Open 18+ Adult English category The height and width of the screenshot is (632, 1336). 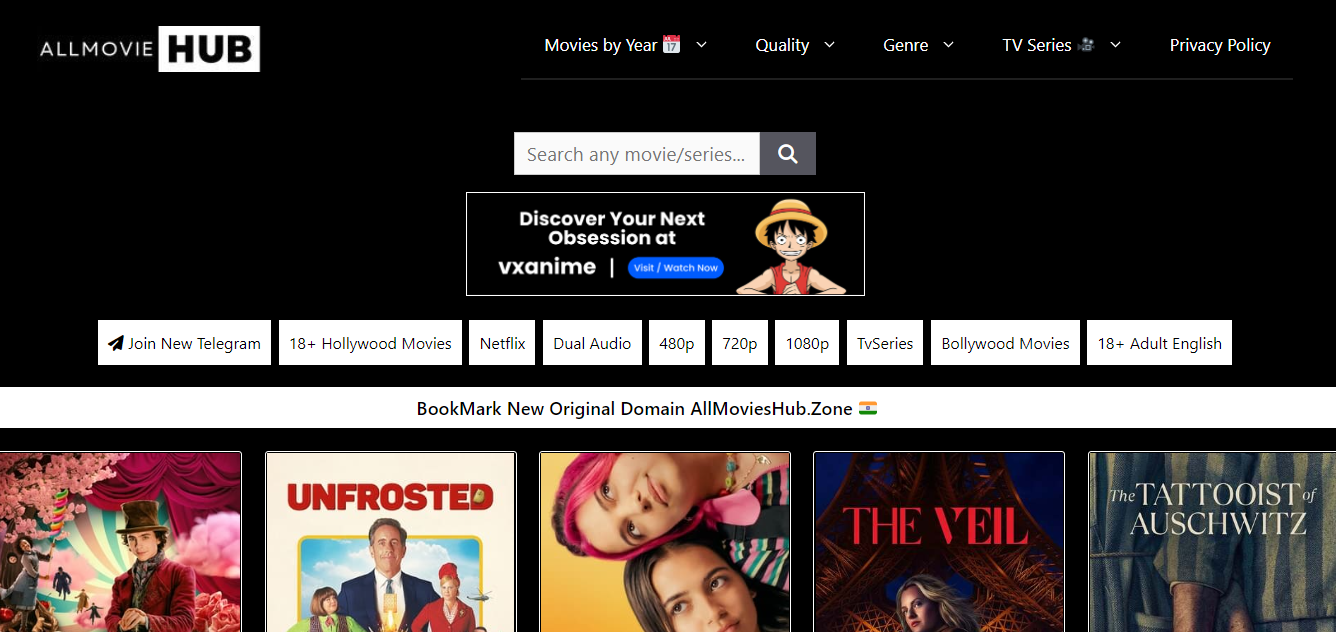(x=1159, y=343)
